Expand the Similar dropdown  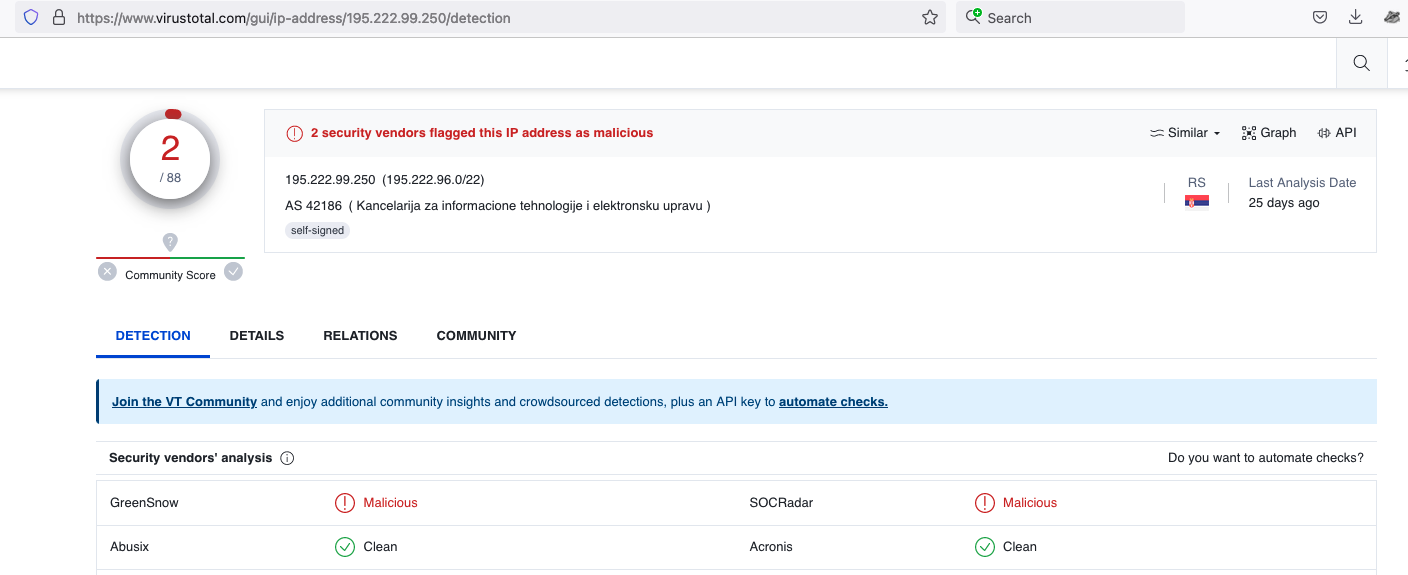point(1185,133)
